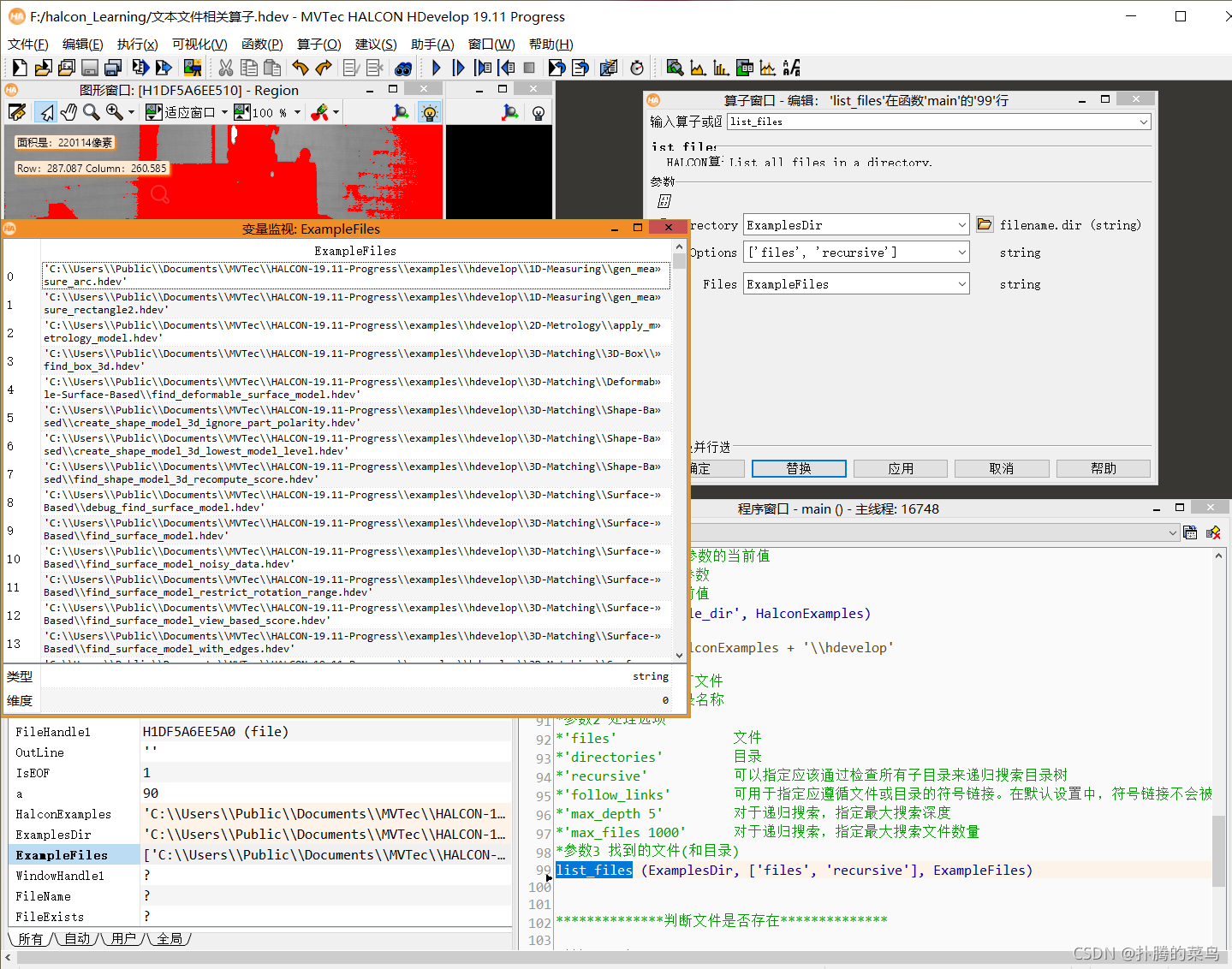The image size is (1232, 969).
Task: Click 3D plot icon in Region window
Action: pyautogui.click(x=400, y=112)
